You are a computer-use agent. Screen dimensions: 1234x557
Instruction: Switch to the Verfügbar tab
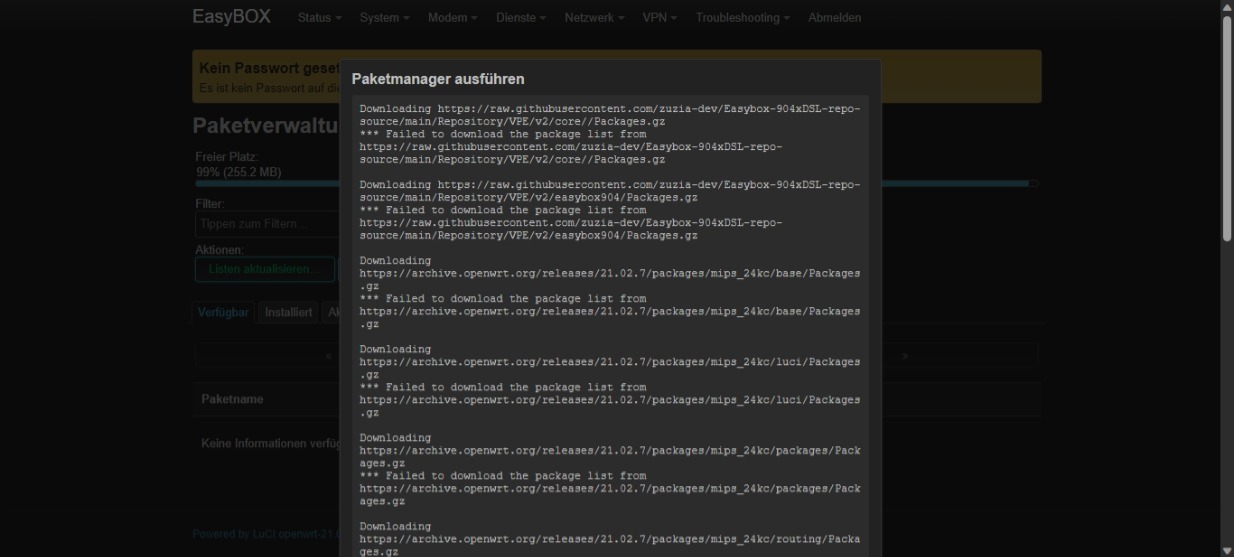(224, 313)
